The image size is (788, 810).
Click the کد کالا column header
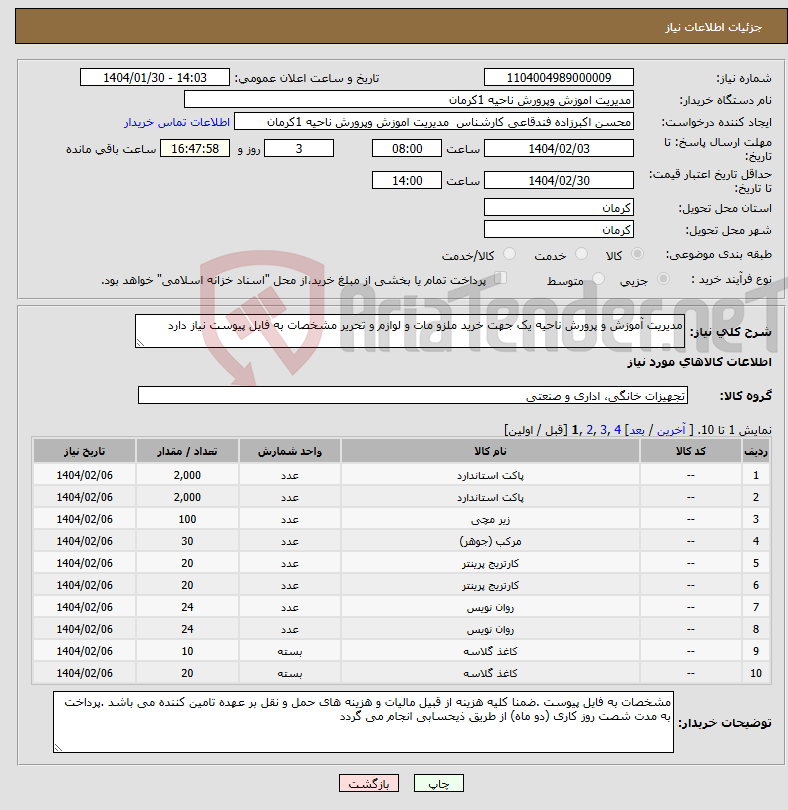pos(690,451)
